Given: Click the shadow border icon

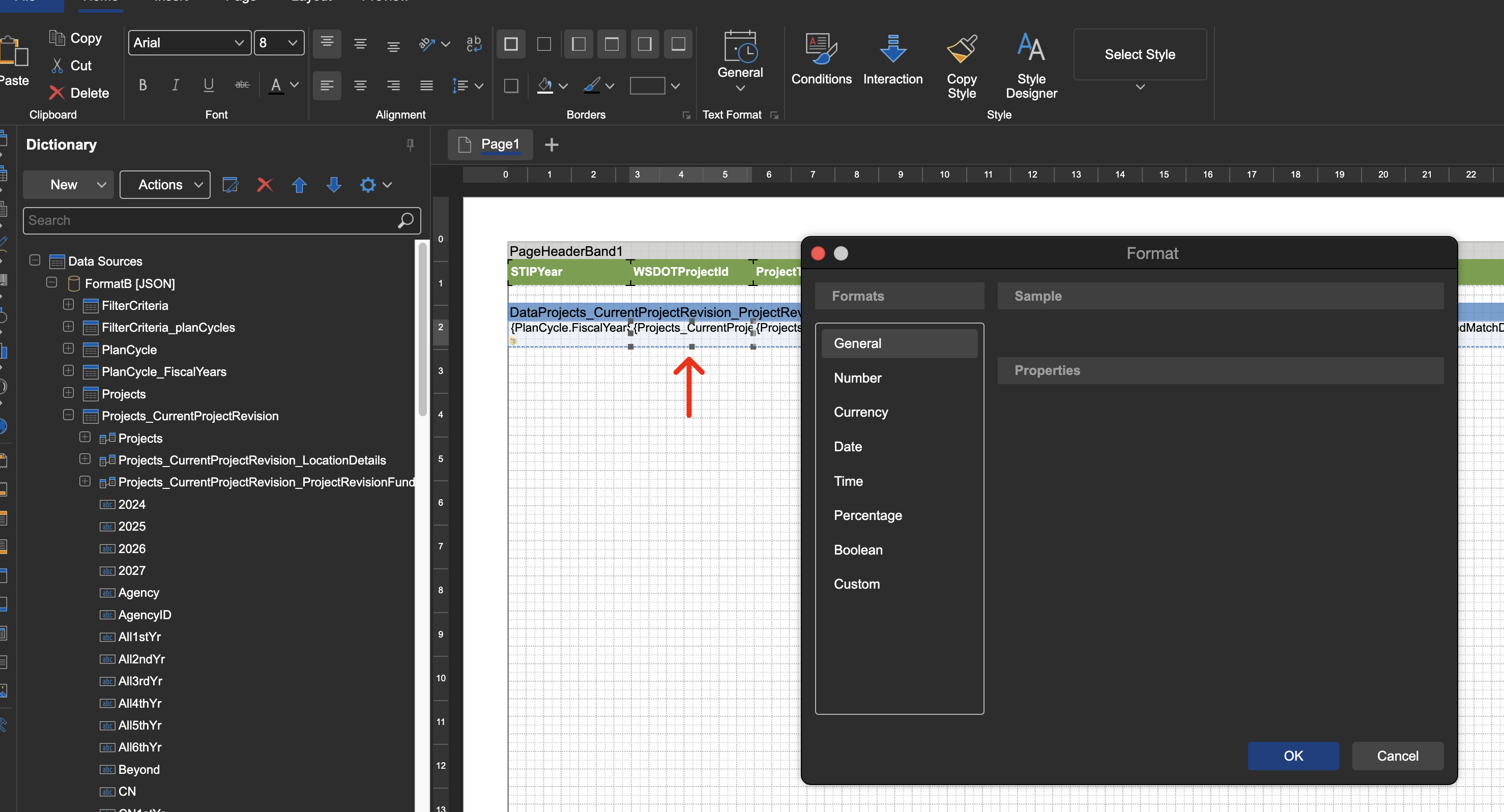Looking at the screenshot, I should pyautogui.click(x=511, y=86).
